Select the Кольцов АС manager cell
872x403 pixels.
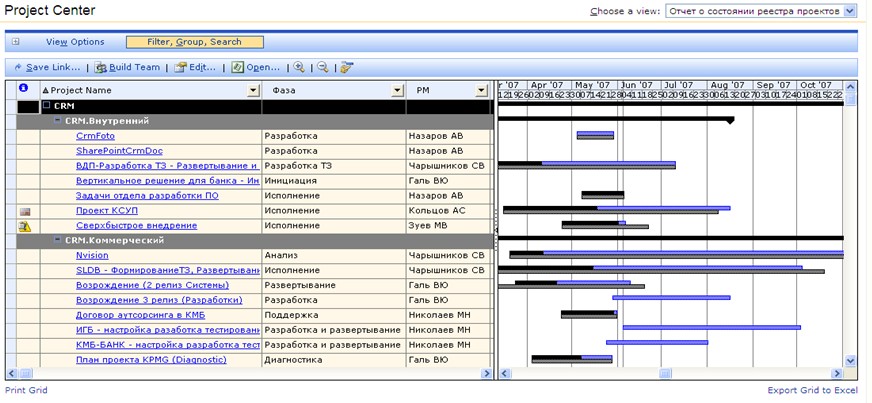point(449,211)
